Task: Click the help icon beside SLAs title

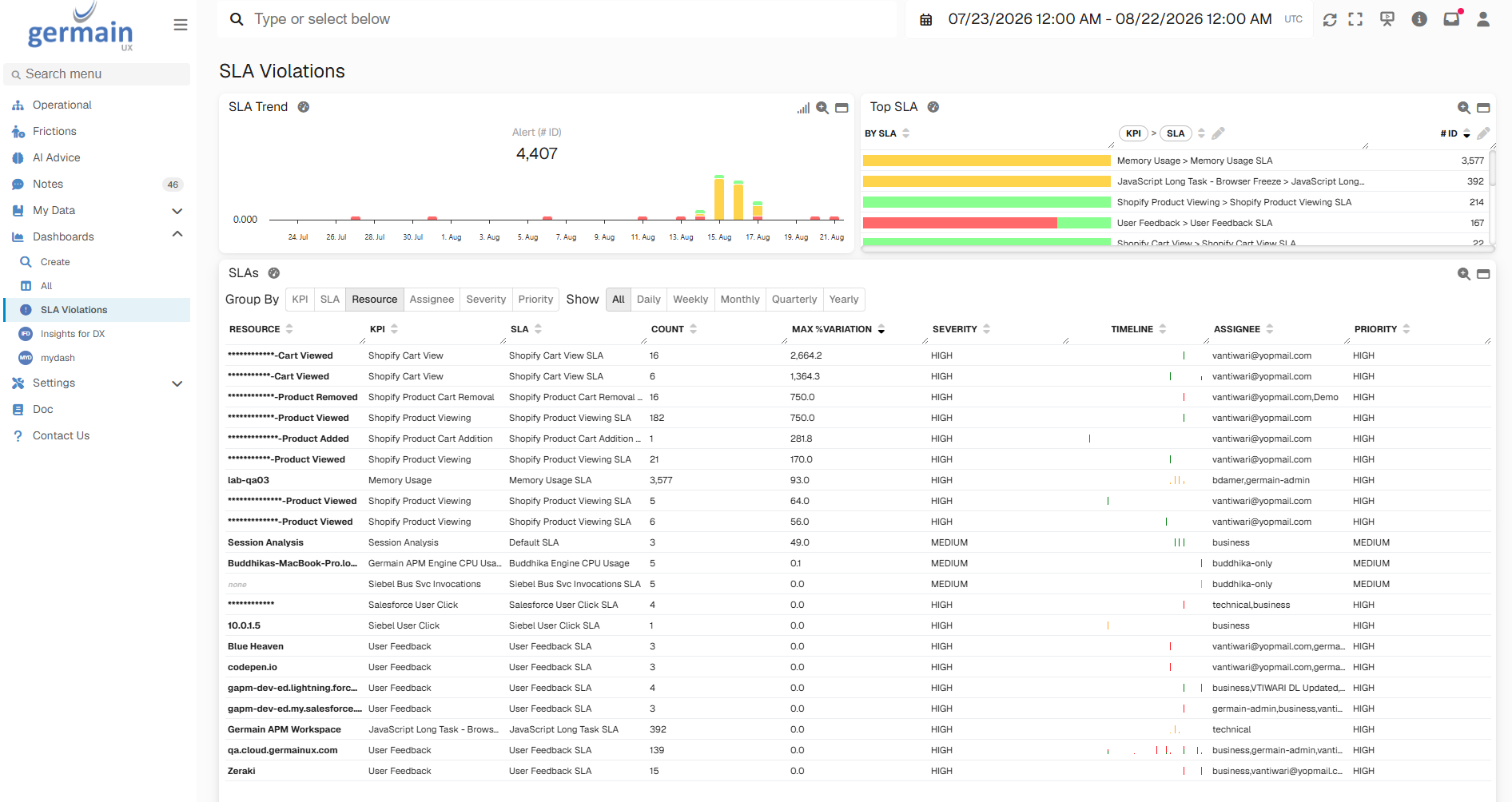Action: coord(274,273)
